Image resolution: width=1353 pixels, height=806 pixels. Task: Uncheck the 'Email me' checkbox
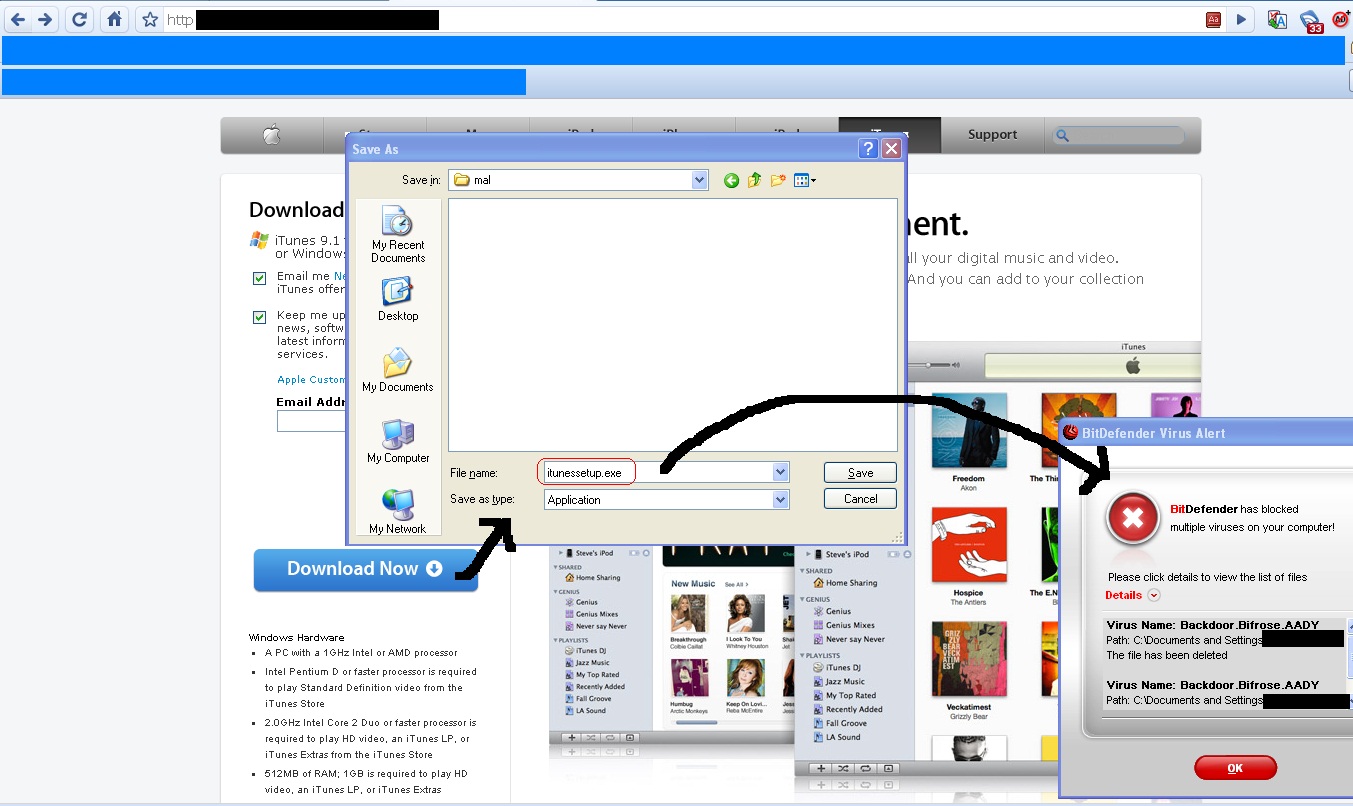click(260, 278)
